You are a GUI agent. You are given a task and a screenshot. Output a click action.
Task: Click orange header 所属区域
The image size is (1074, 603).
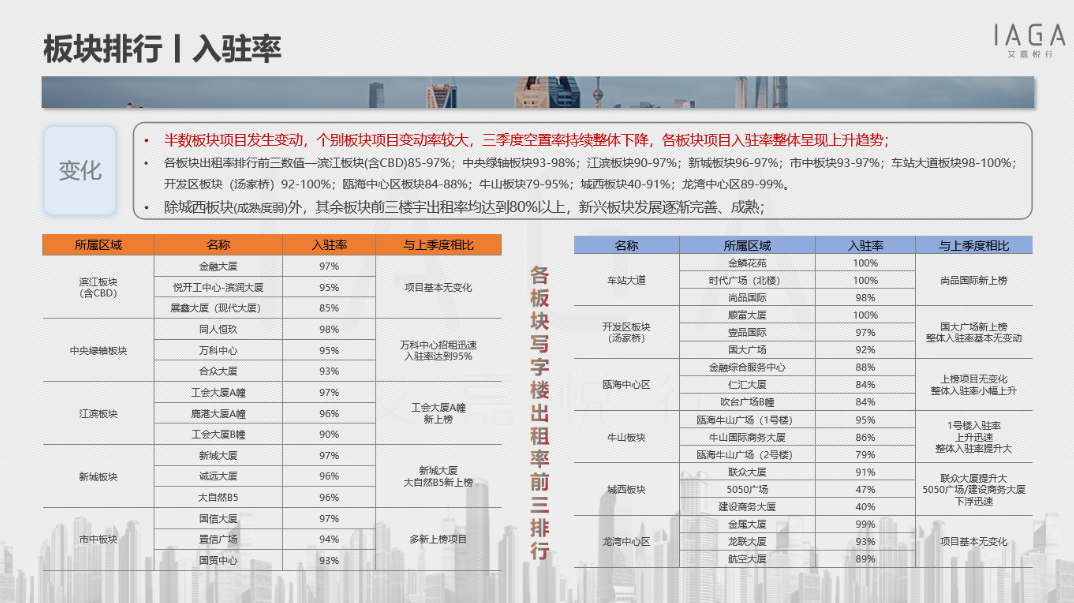(98, 245)
